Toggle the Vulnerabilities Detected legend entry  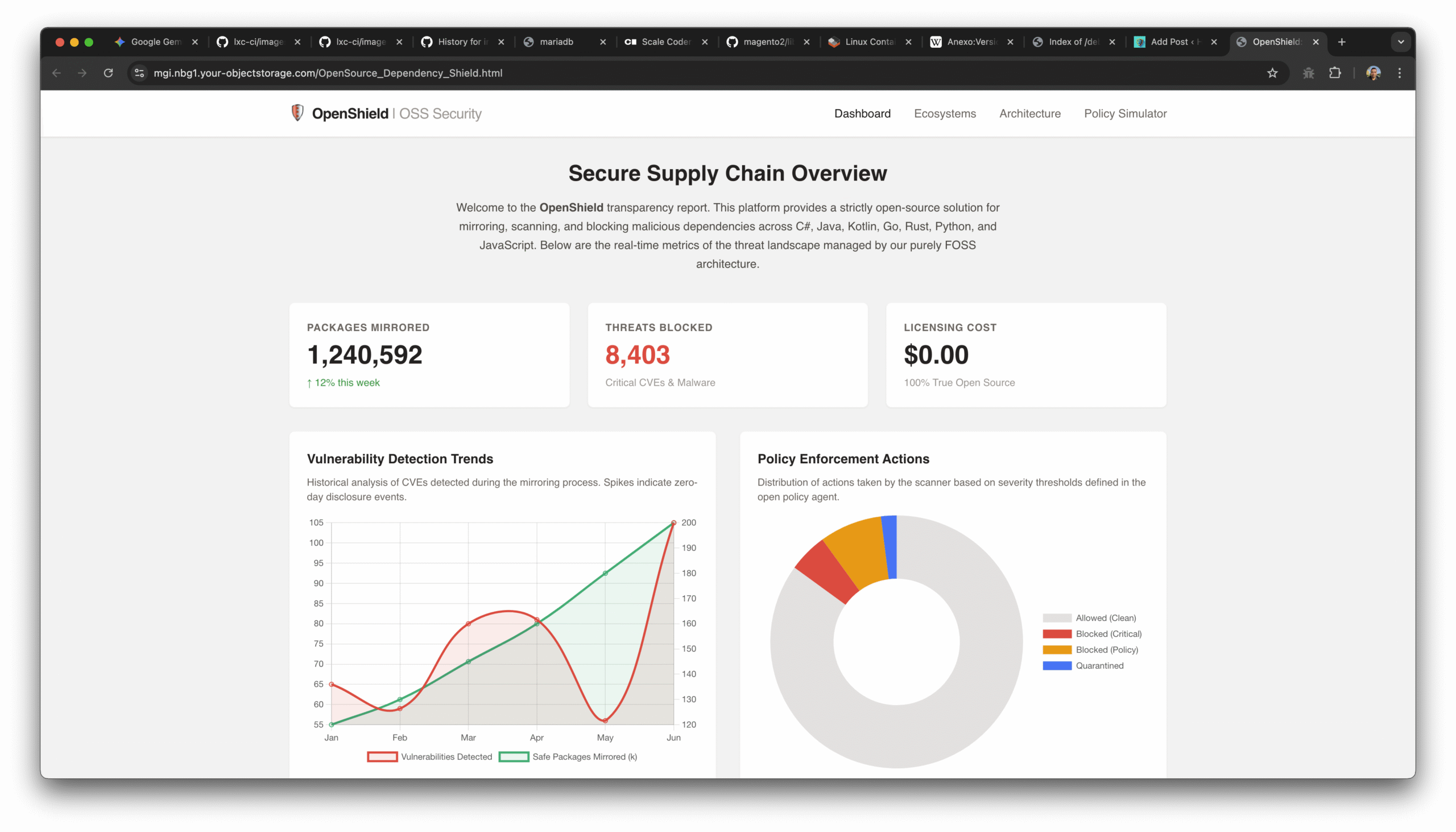(x=429, y=756)
